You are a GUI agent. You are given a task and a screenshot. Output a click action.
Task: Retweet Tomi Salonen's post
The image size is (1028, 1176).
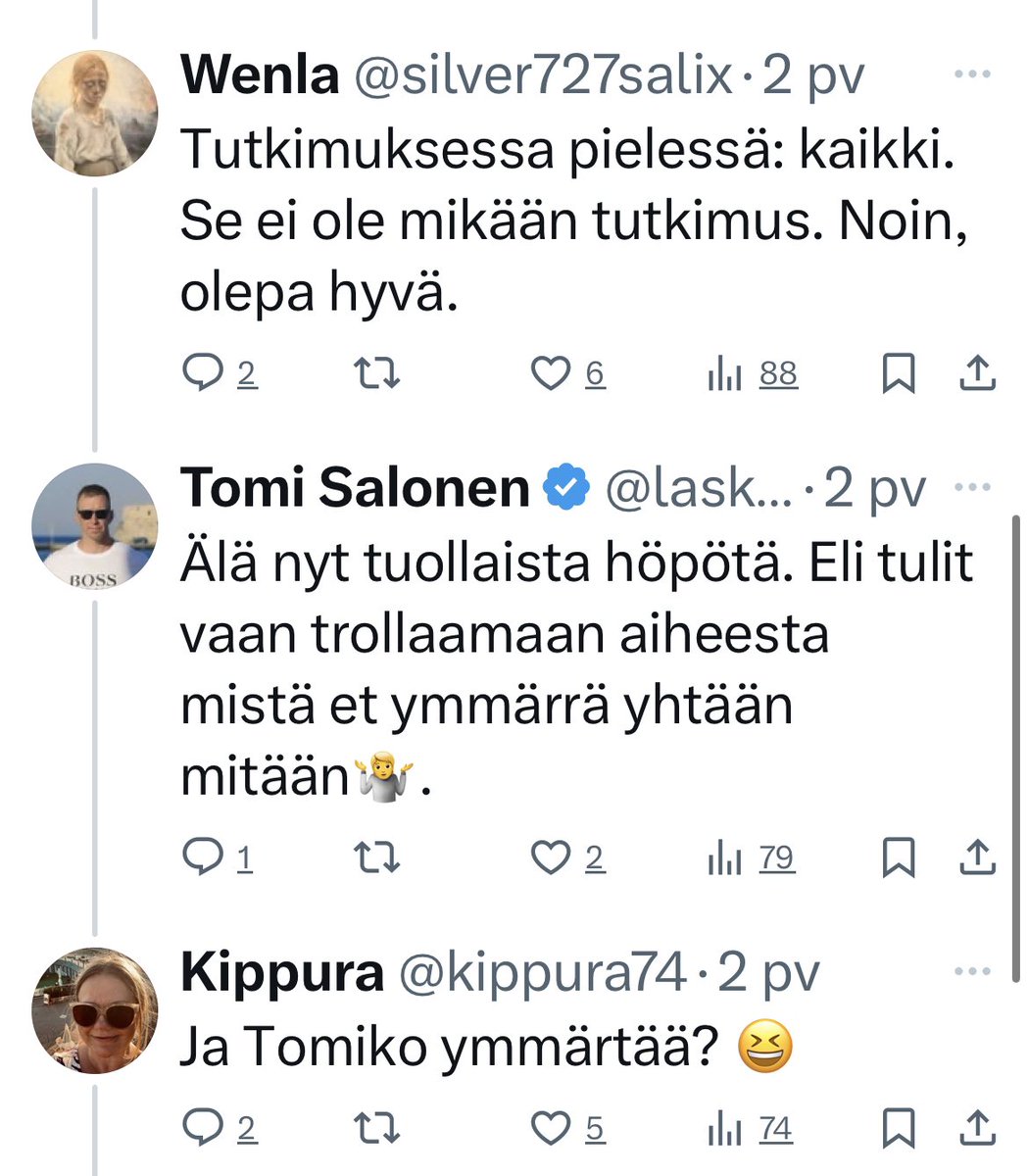click(376, 859)
